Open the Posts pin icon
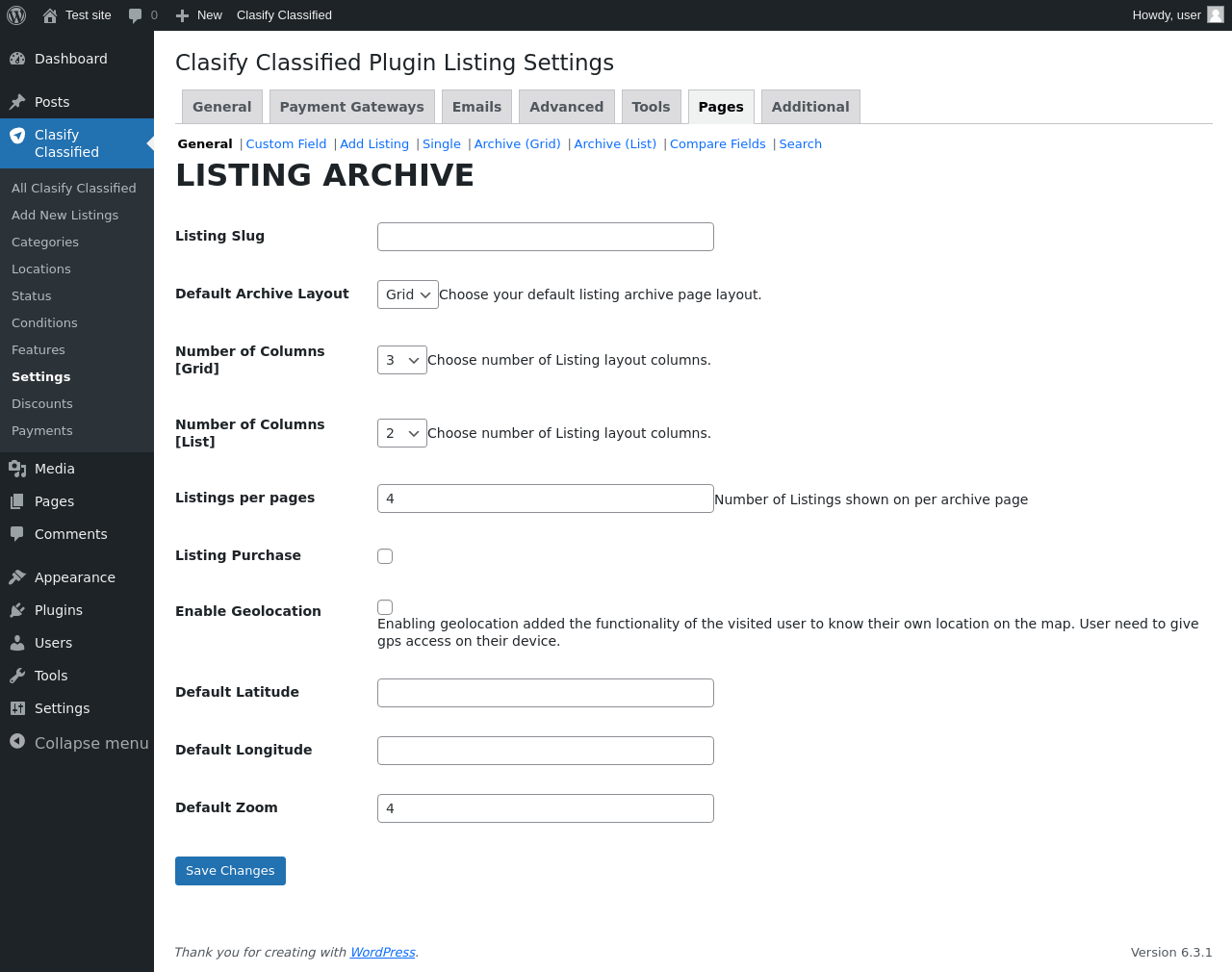1232x972 pixels. (x=17, y=102)
